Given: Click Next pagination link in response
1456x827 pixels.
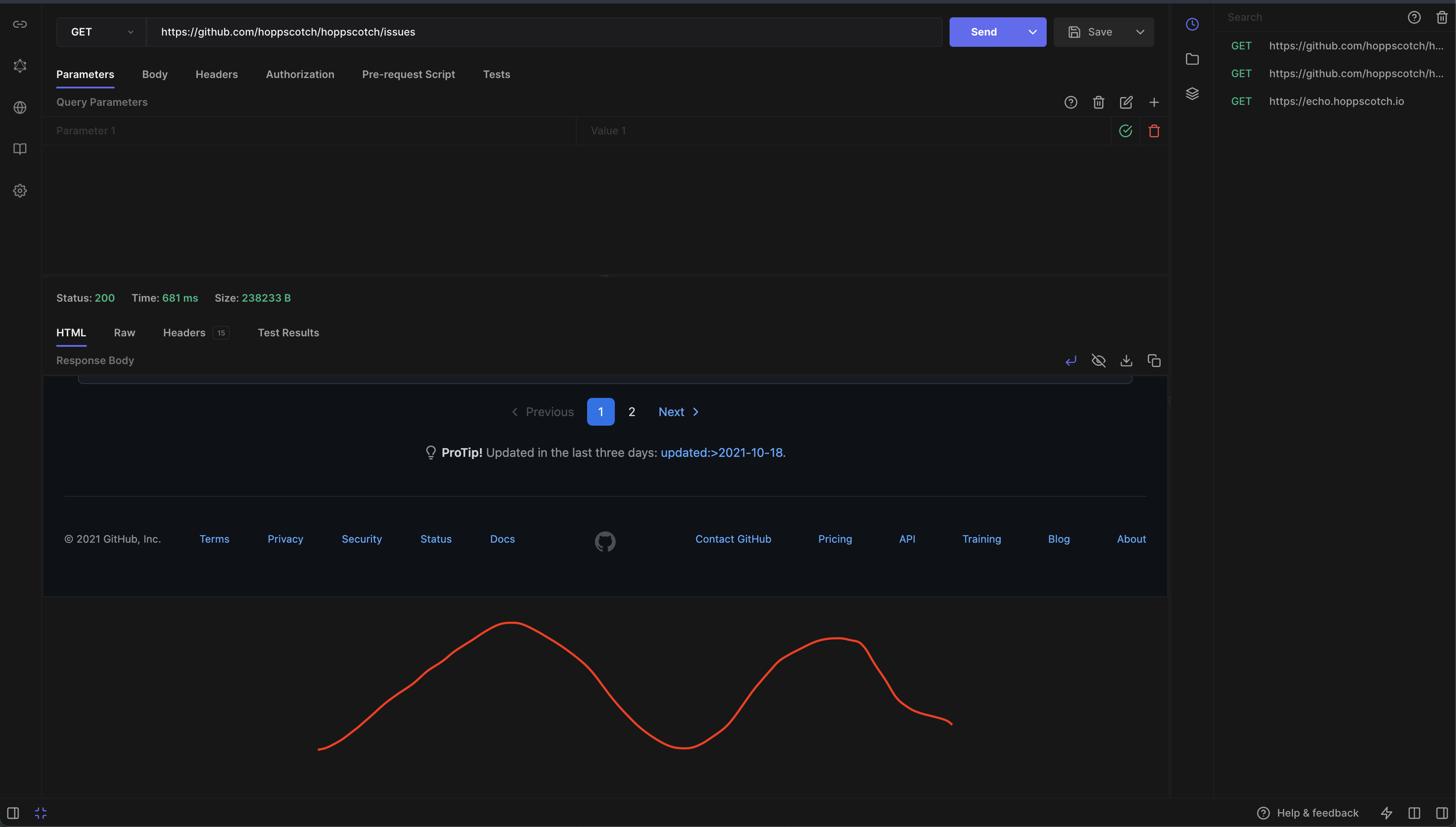Looking at the screenshot, I should [678, 412].
